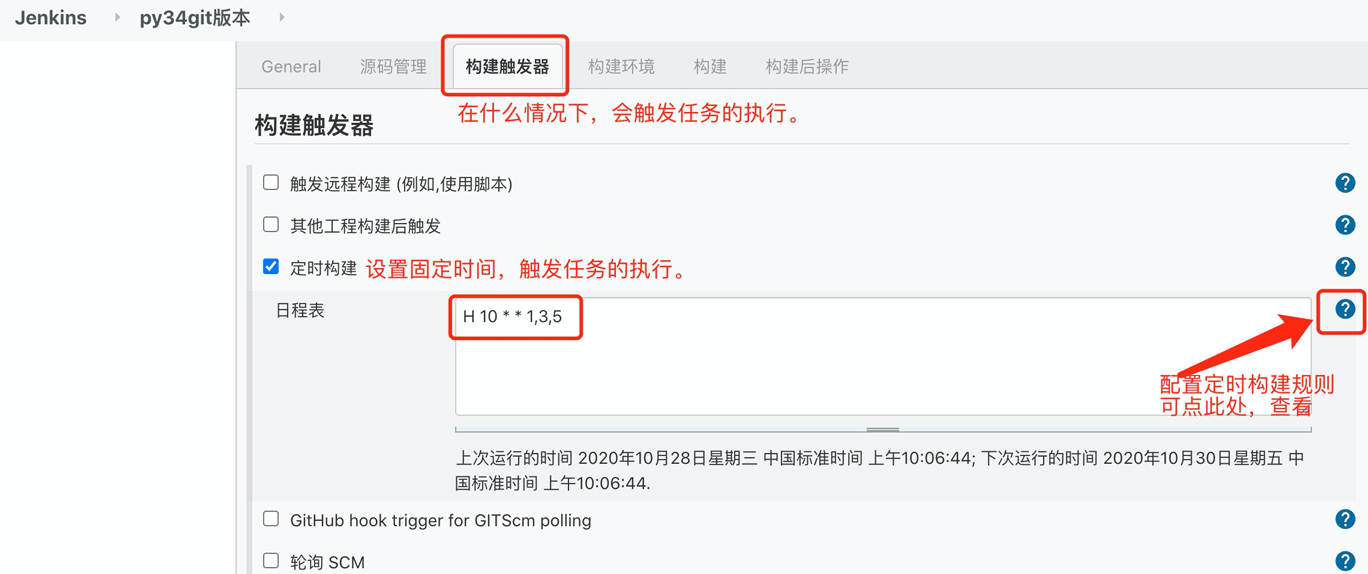Check the 轮询 SCM option

click(271, 561)
